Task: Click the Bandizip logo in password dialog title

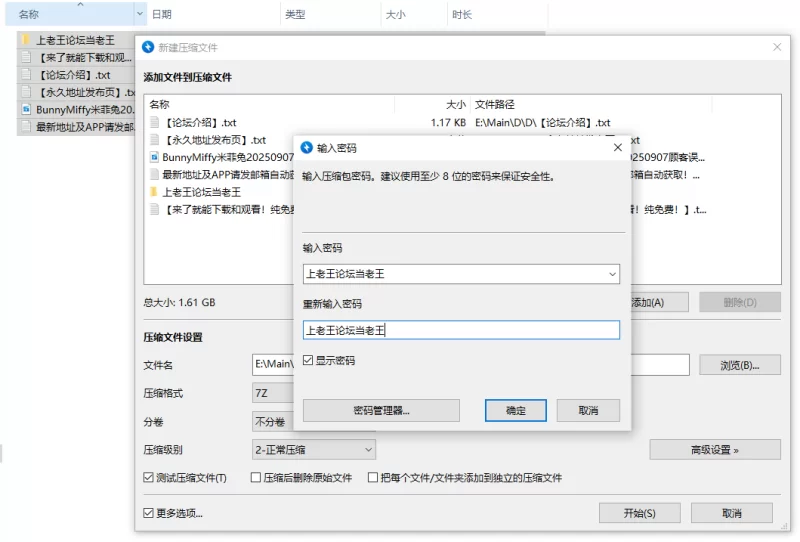Action: (307, 147)
